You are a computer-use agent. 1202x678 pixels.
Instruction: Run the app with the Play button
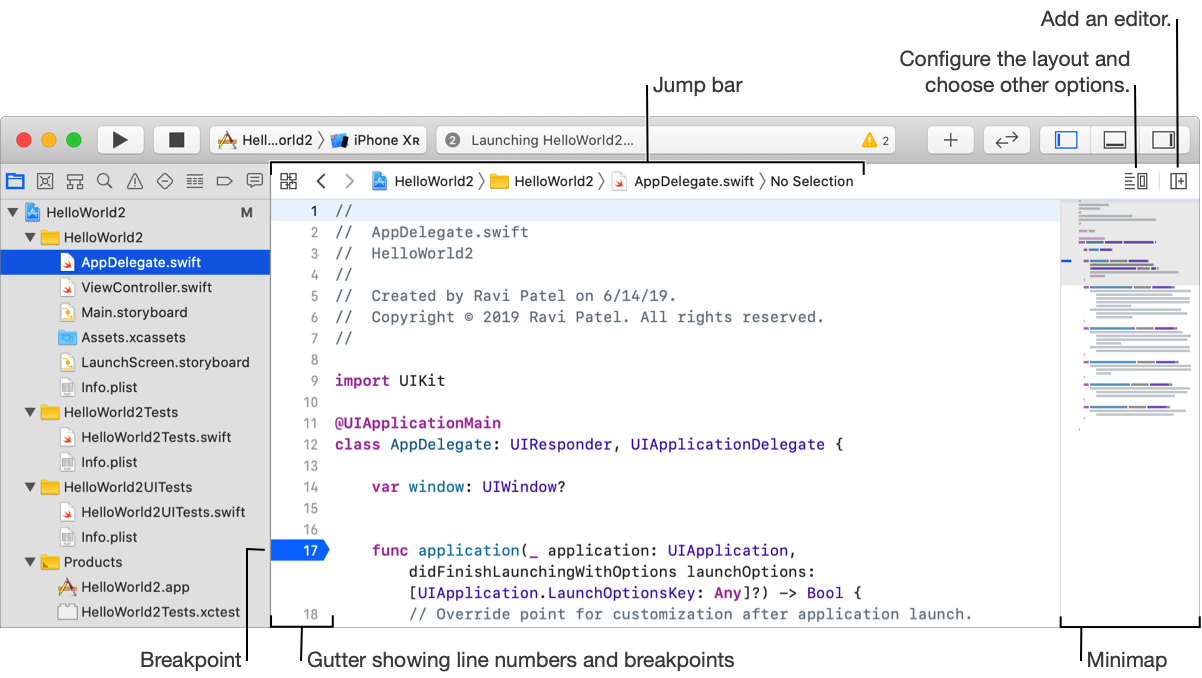120,140
